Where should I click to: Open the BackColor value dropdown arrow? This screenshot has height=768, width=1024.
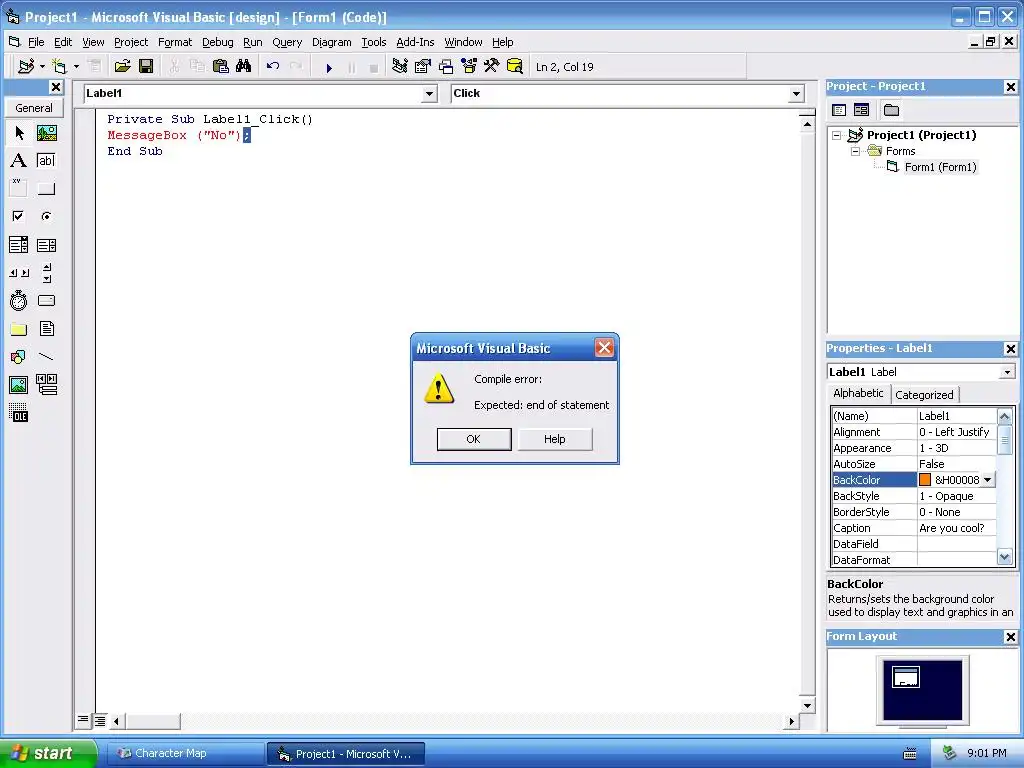[x=987, y=479]
